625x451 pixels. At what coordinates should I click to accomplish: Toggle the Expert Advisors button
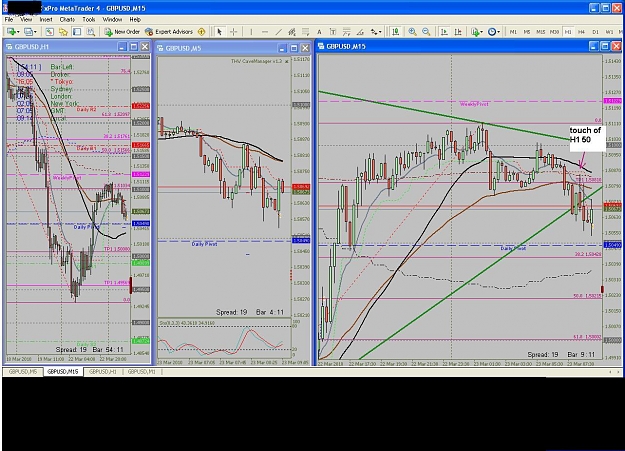click(x=169, y=32)
